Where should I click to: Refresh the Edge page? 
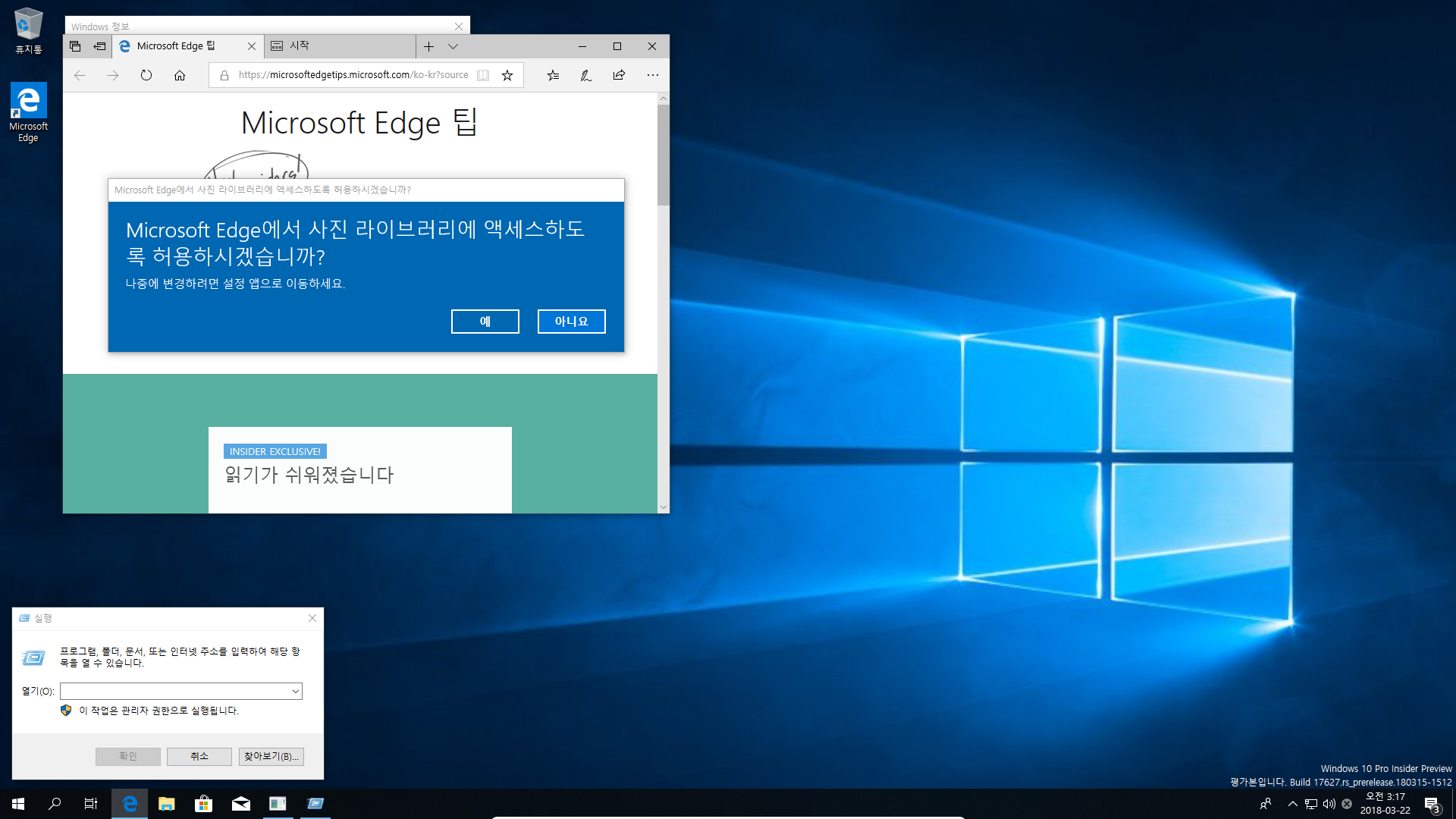(146, 75)
